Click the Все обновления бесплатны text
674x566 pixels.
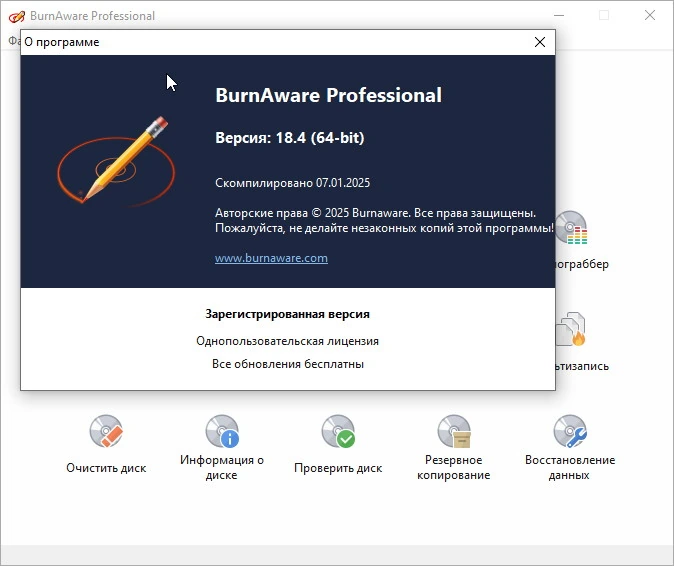tap(288, 364)
